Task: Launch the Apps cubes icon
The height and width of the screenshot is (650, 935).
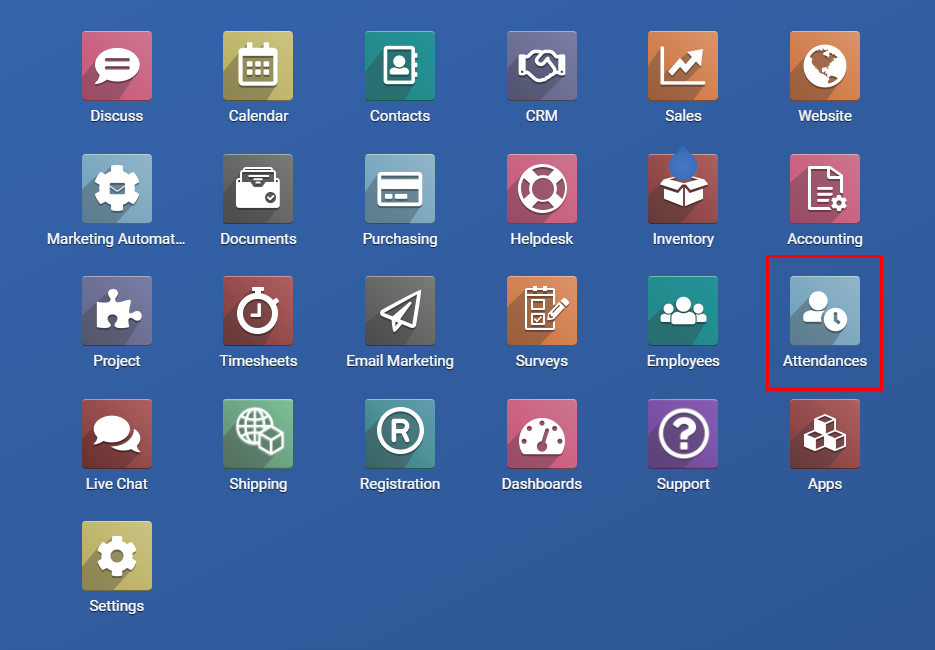Action: click(x=825, y=434)
